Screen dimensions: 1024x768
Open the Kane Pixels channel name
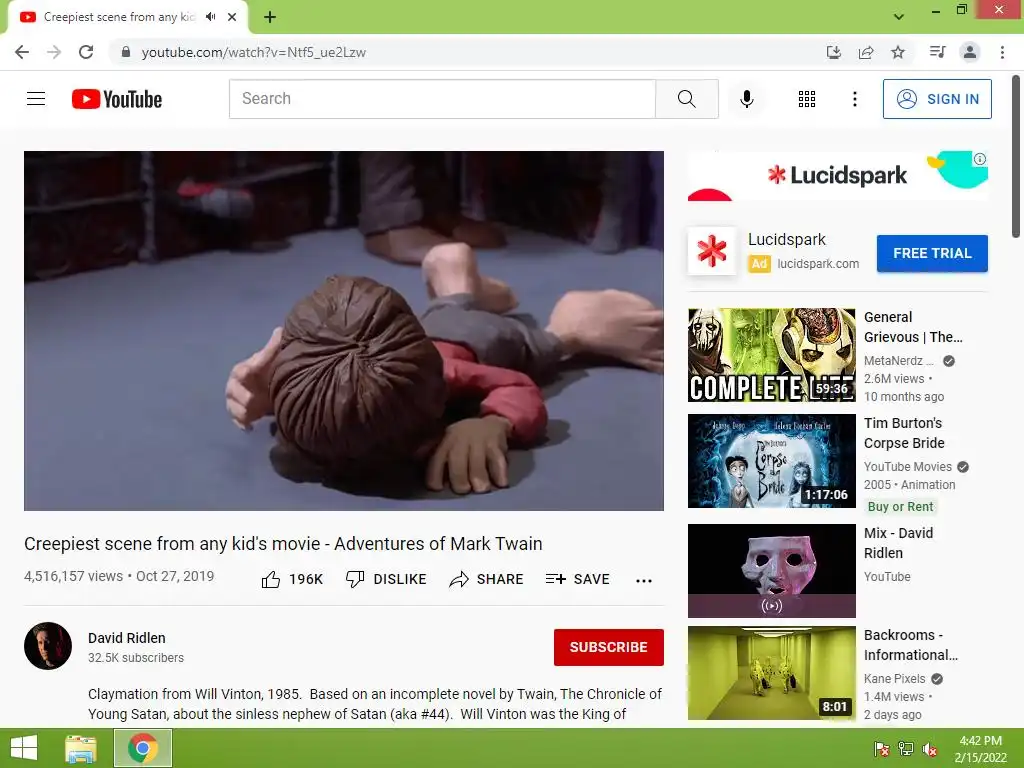[x=894, y=679]
